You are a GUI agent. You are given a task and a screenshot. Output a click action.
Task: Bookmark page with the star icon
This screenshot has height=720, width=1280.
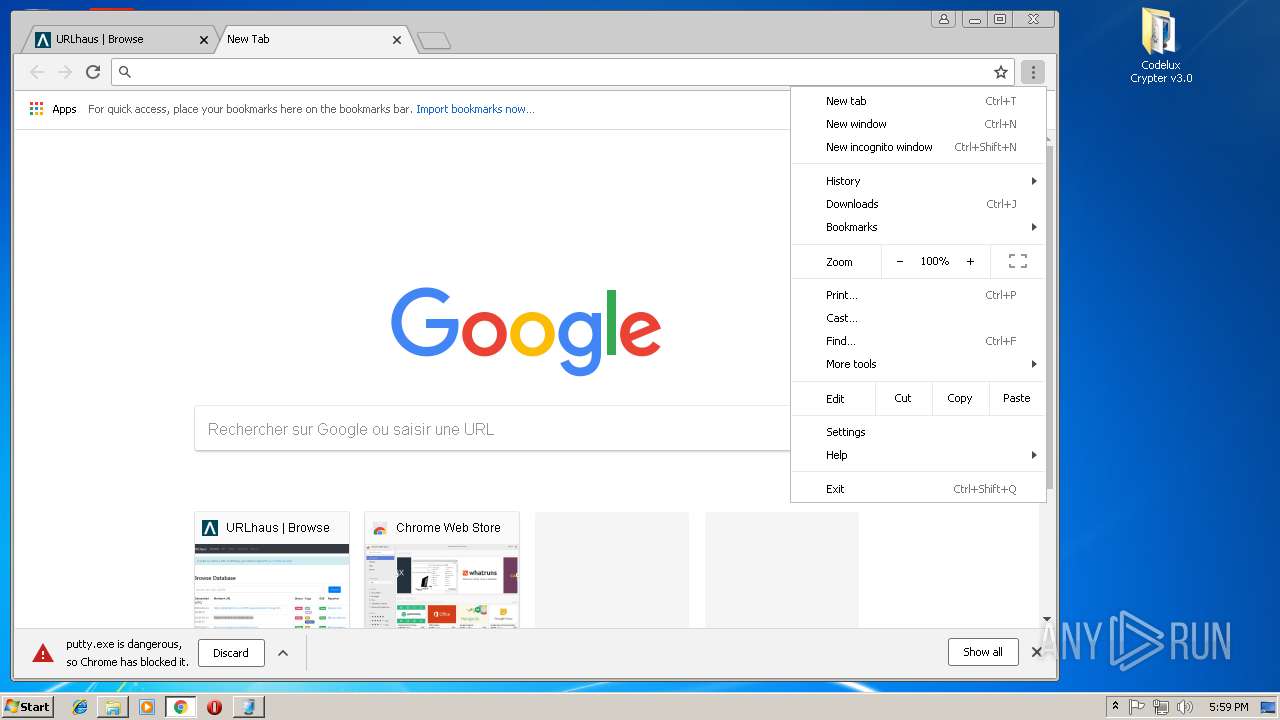click(x=1000, y=72)
